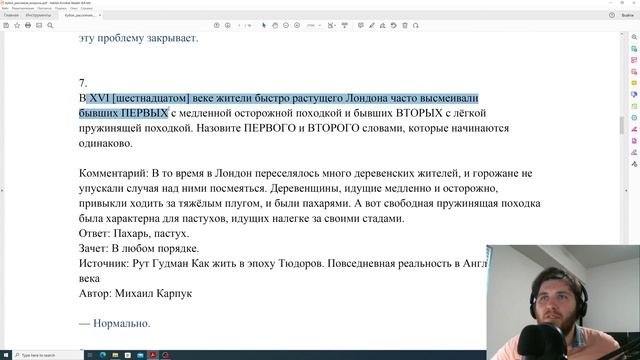Close the open document tab
The width and height of the screenshot is (640, 360).
(x=100, y=15)
